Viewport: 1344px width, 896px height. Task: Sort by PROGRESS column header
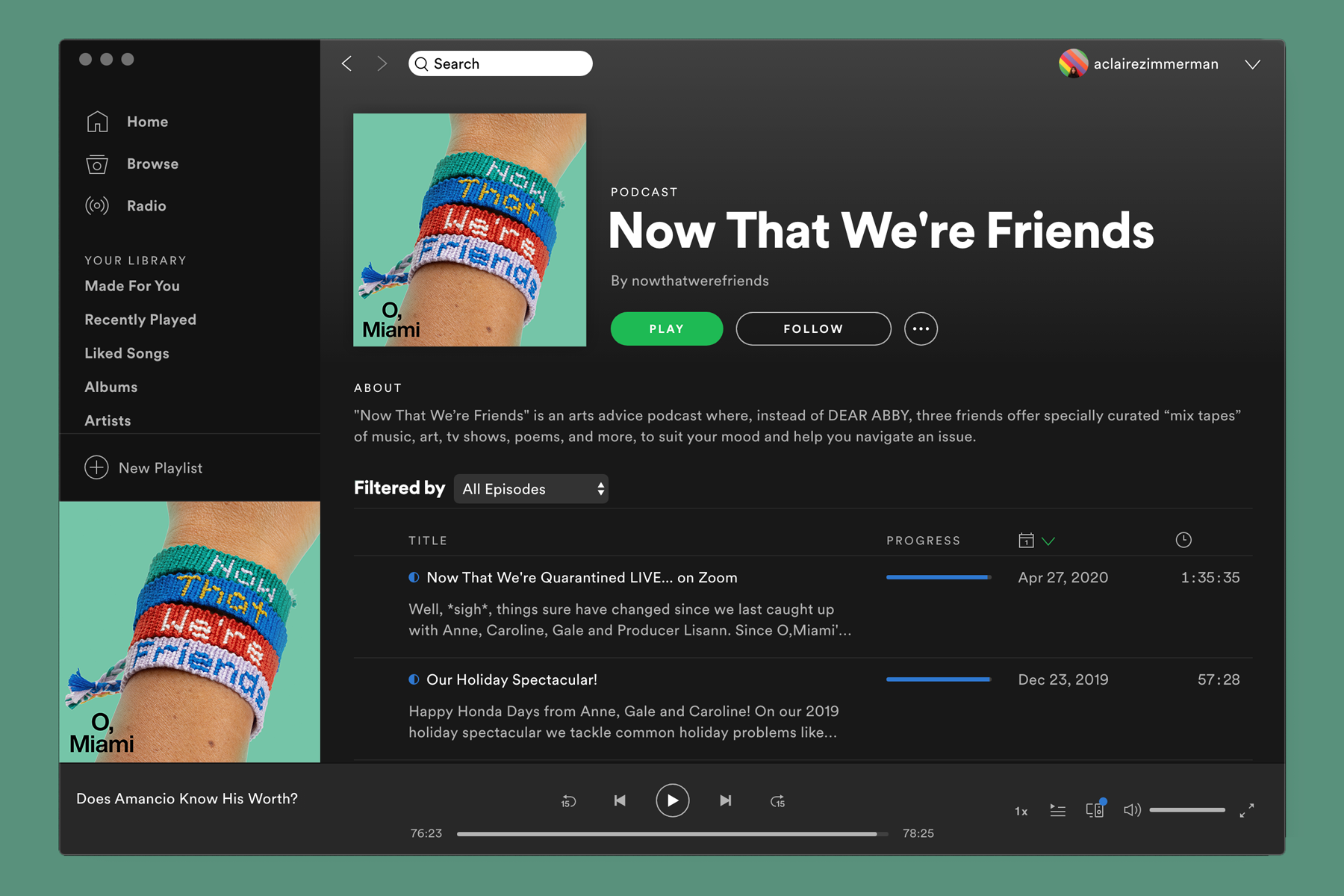click(x=924, y=541)
